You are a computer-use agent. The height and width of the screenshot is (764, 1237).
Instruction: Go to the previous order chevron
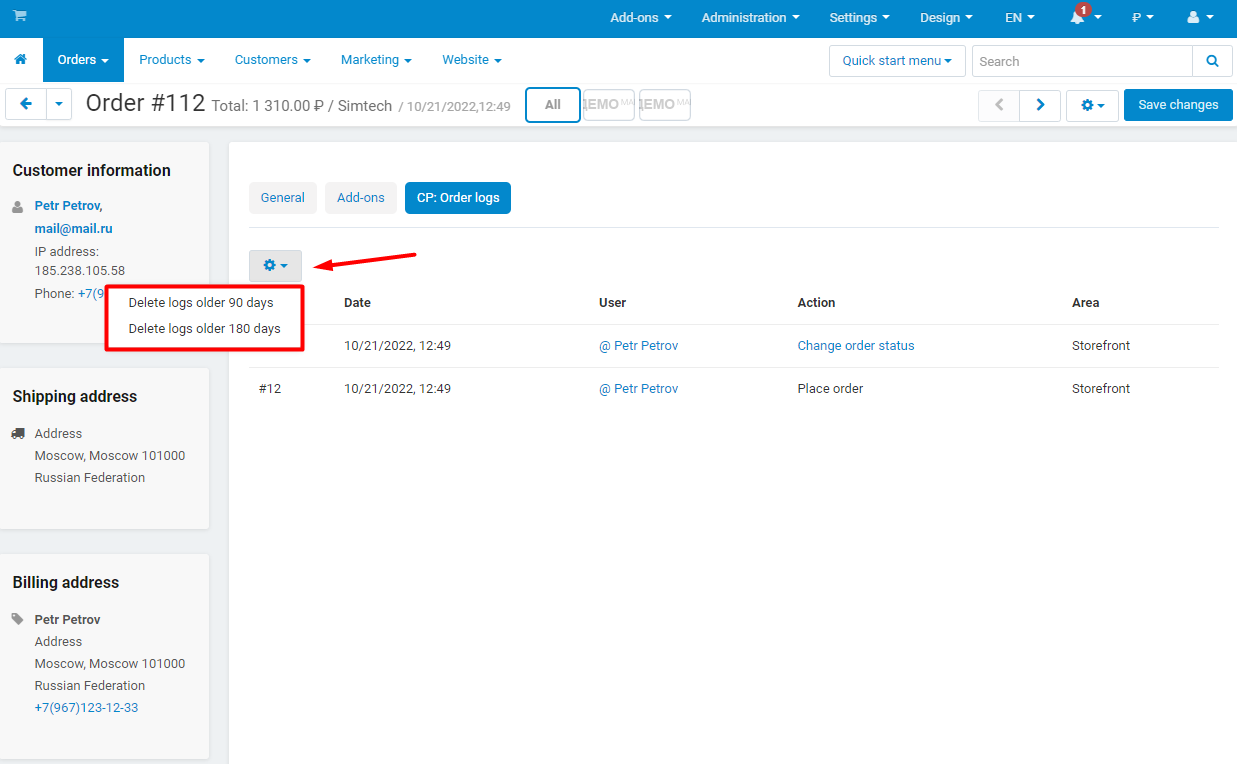click(x=999, y=105)
